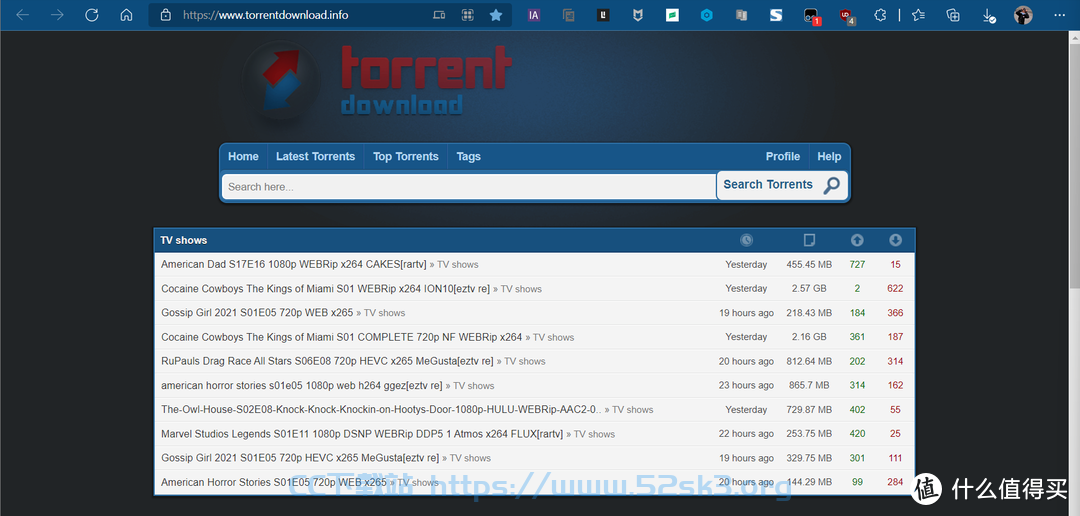Image resolution: width=1080 pixels, height=516 pixels.
Task: Open Gossip Girl 2021 S01E05 720p WEB x265
Action: click(x=257, y=313)
